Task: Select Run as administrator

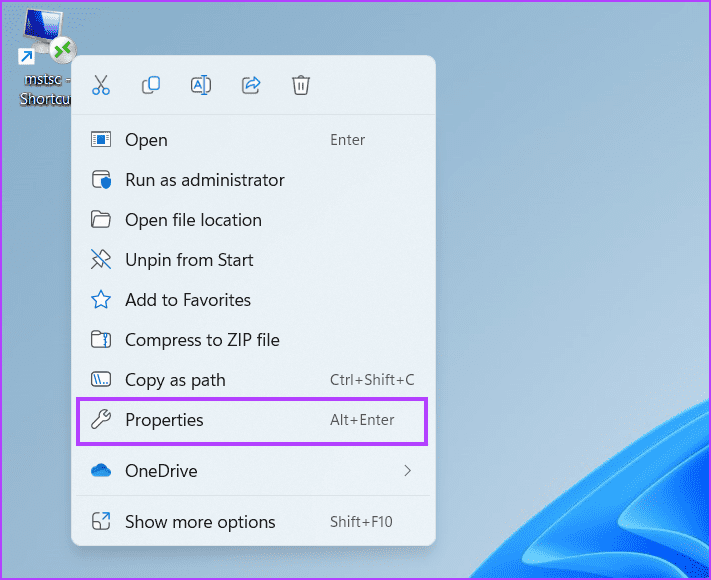Action: [x=253, y=180]
